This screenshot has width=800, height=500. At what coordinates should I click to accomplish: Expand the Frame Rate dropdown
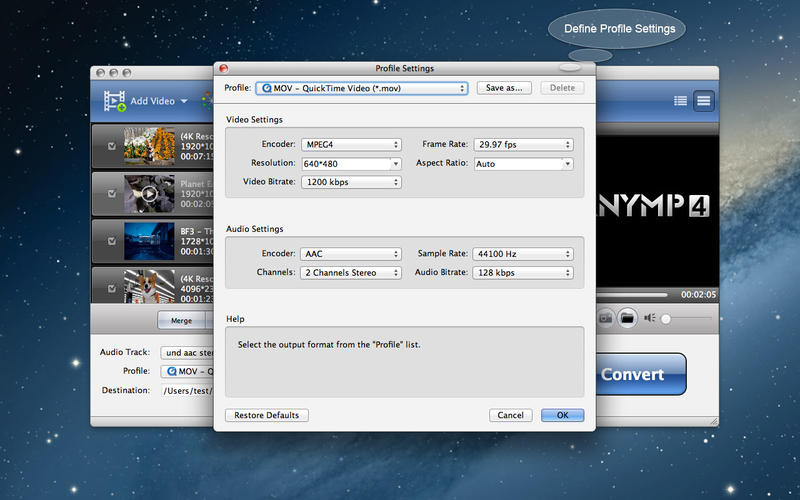click(x=524, y=144)
